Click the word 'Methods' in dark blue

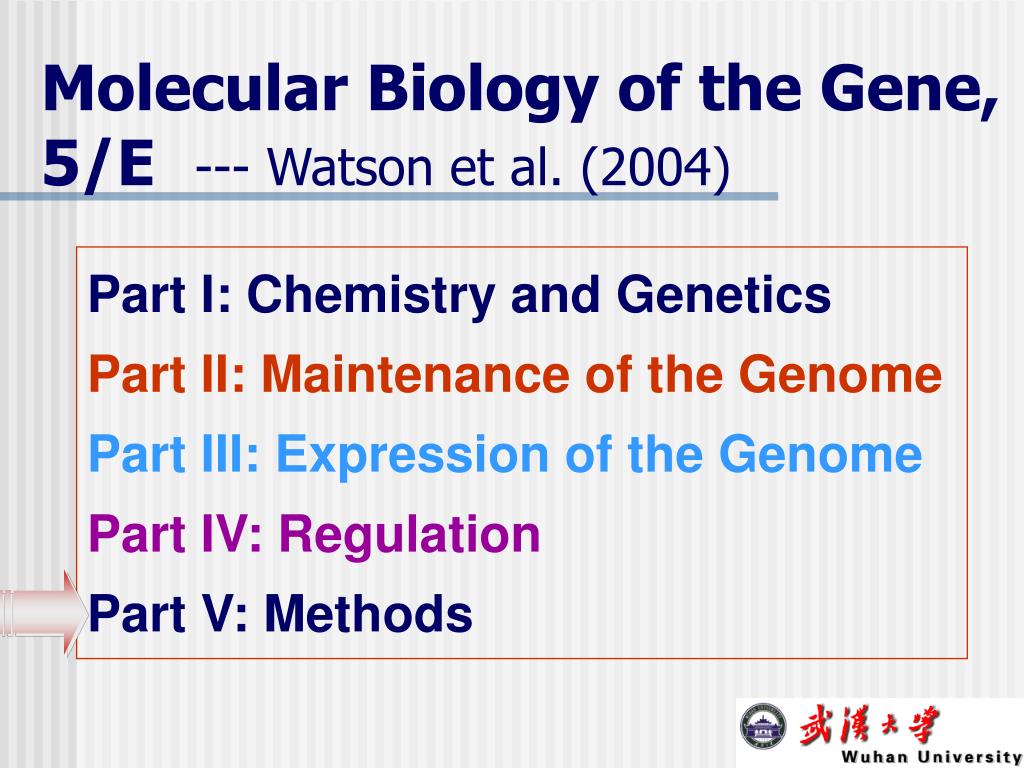point(368,613)
